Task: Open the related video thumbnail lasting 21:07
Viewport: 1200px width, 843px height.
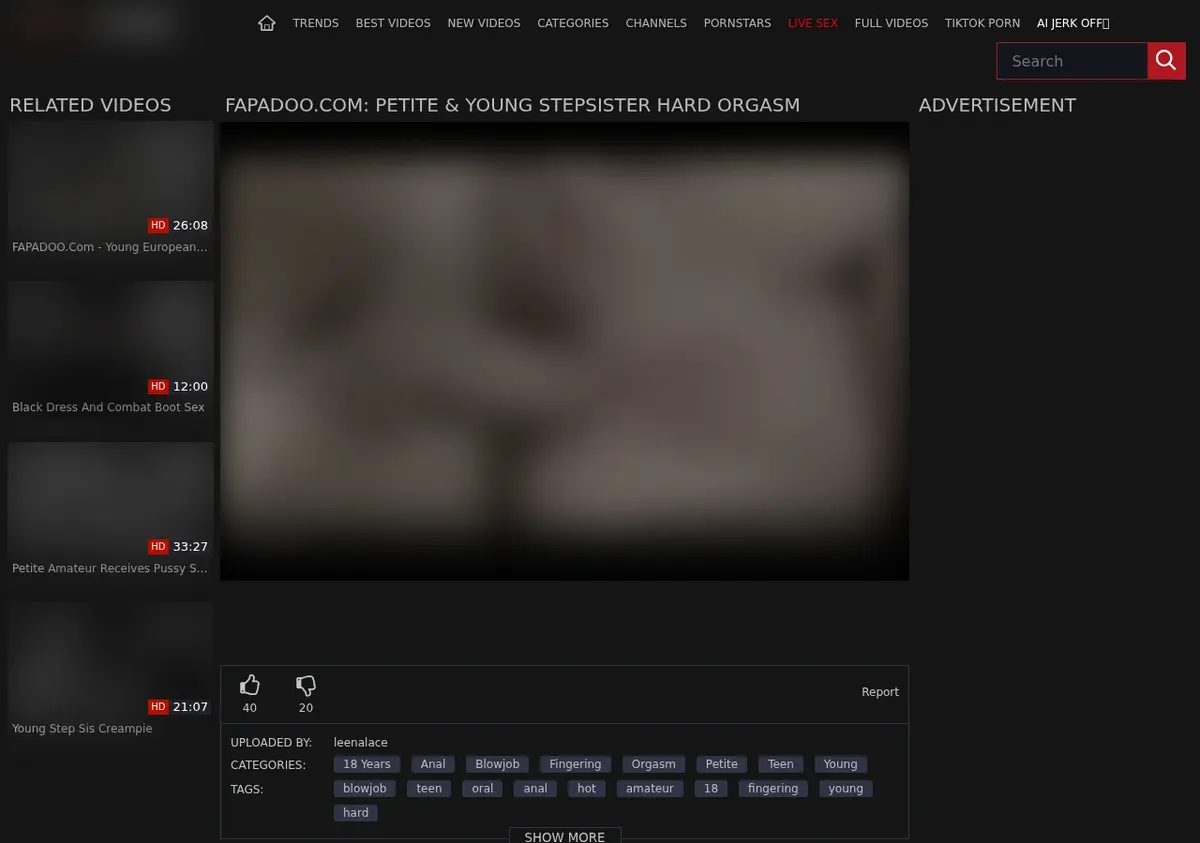Action: click(111, 660)
